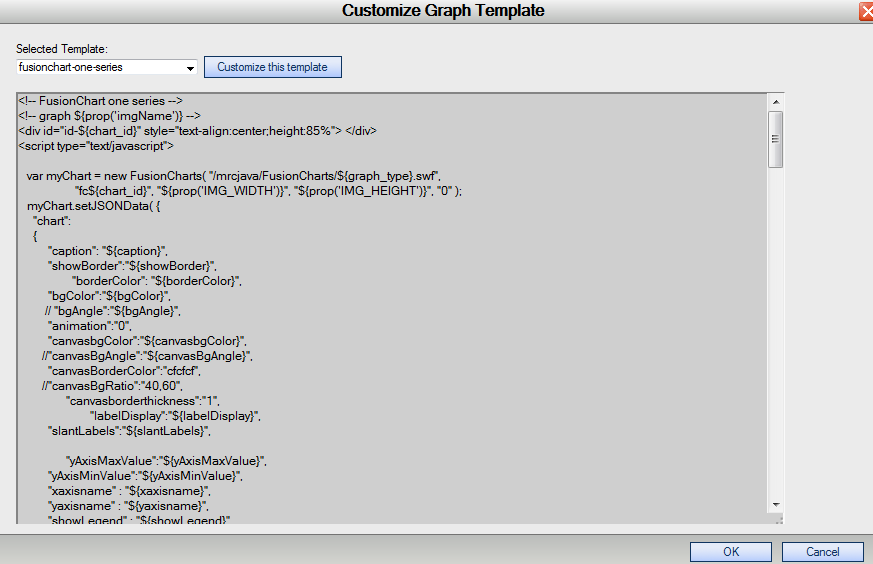This screenshot has height=564, width=873.
Task: Click the <script type="text/javascript"> line
Action: click(96, 146)
